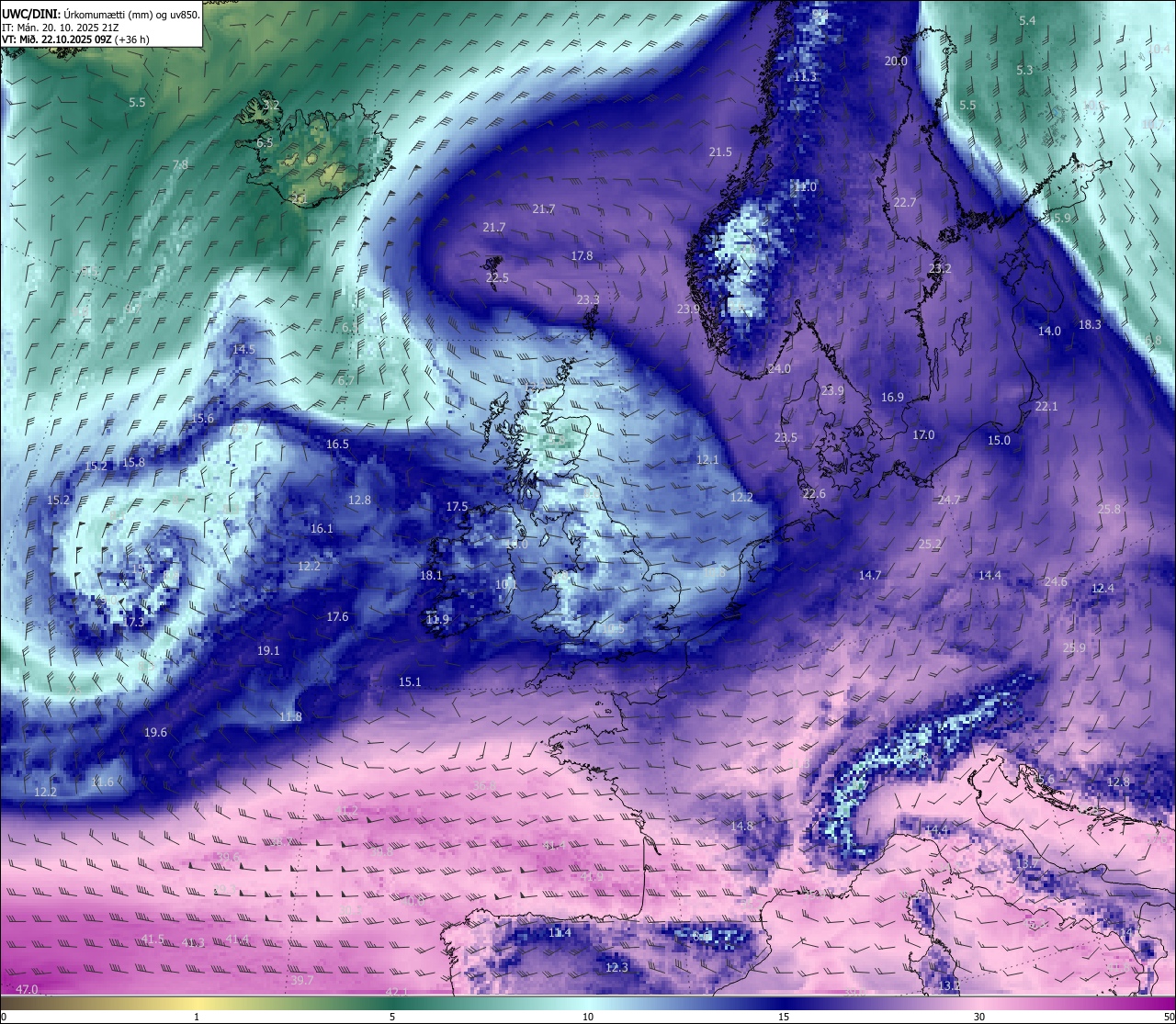Click the map value 5.3
This screenshot has width=1176, height=1024.
pos(1024,71)
